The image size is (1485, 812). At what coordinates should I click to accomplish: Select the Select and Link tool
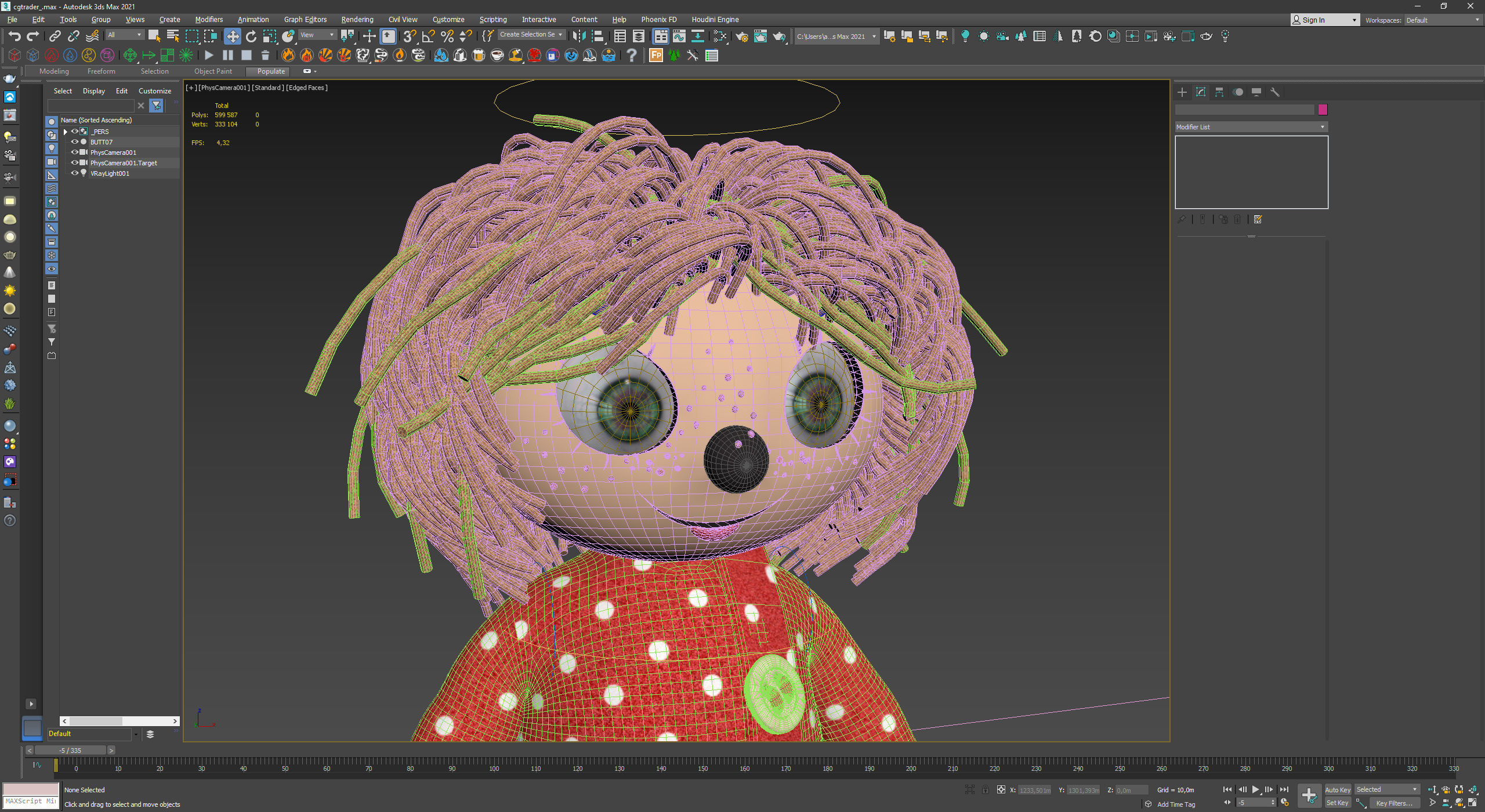point(55,37)
